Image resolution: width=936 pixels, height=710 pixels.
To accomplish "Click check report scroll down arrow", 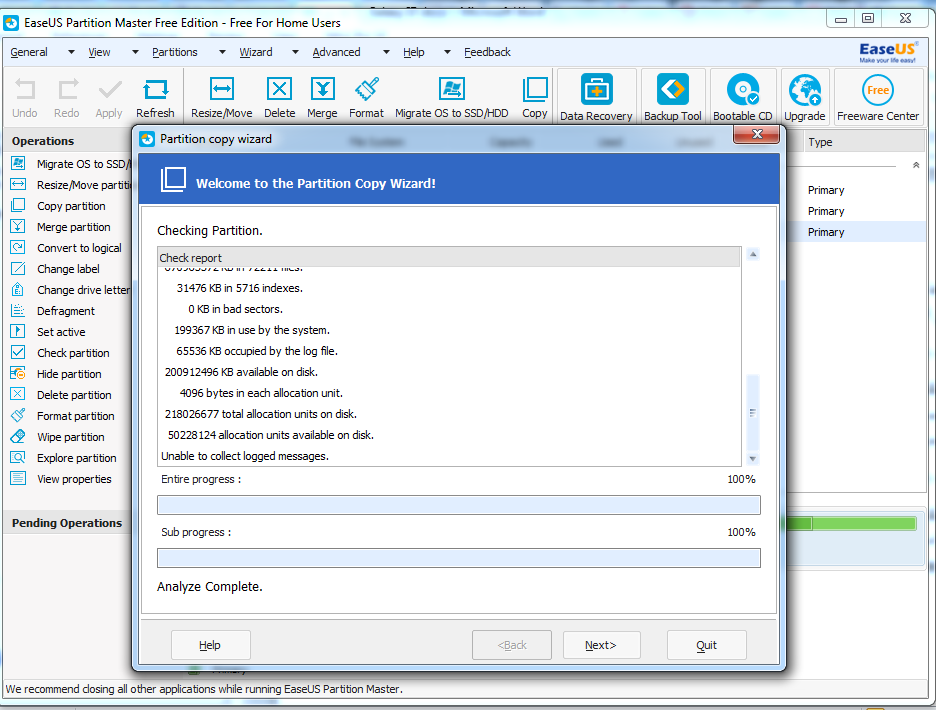I will pyautogui.click(x=753, y=459).
